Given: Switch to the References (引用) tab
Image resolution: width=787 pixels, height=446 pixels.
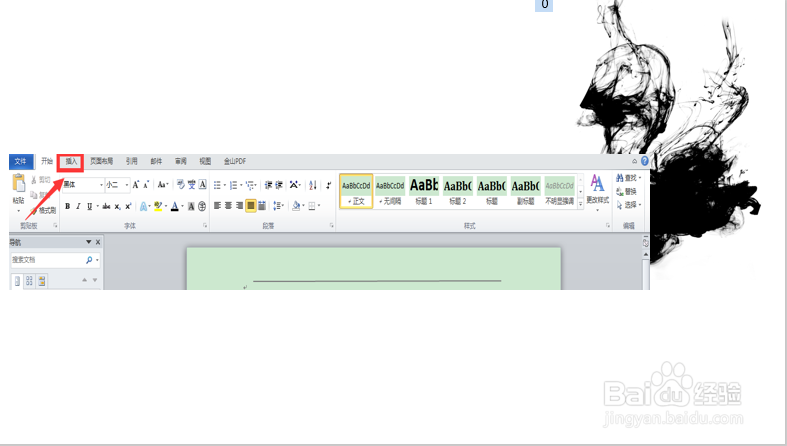Looking at the screenshot, I should 132,162.
